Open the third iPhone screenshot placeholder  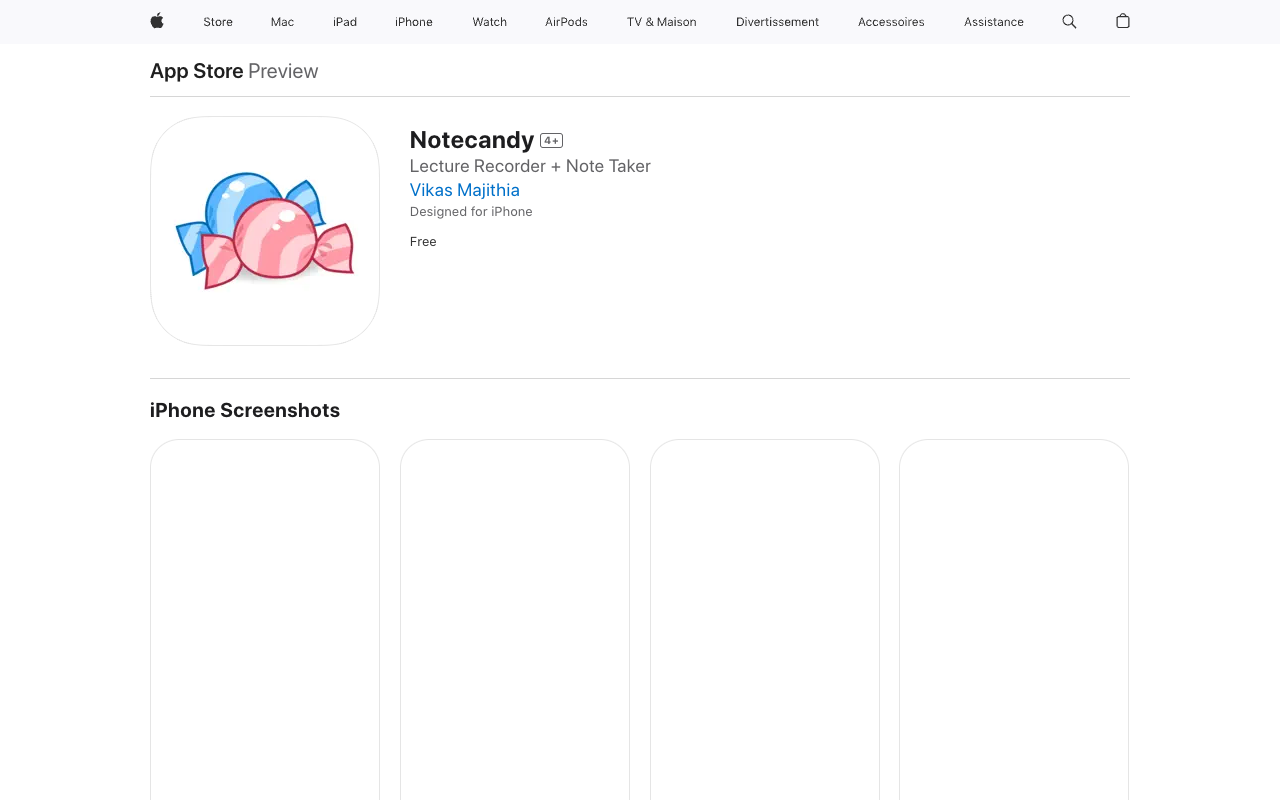pyautogui.click(x=765, y=620)
